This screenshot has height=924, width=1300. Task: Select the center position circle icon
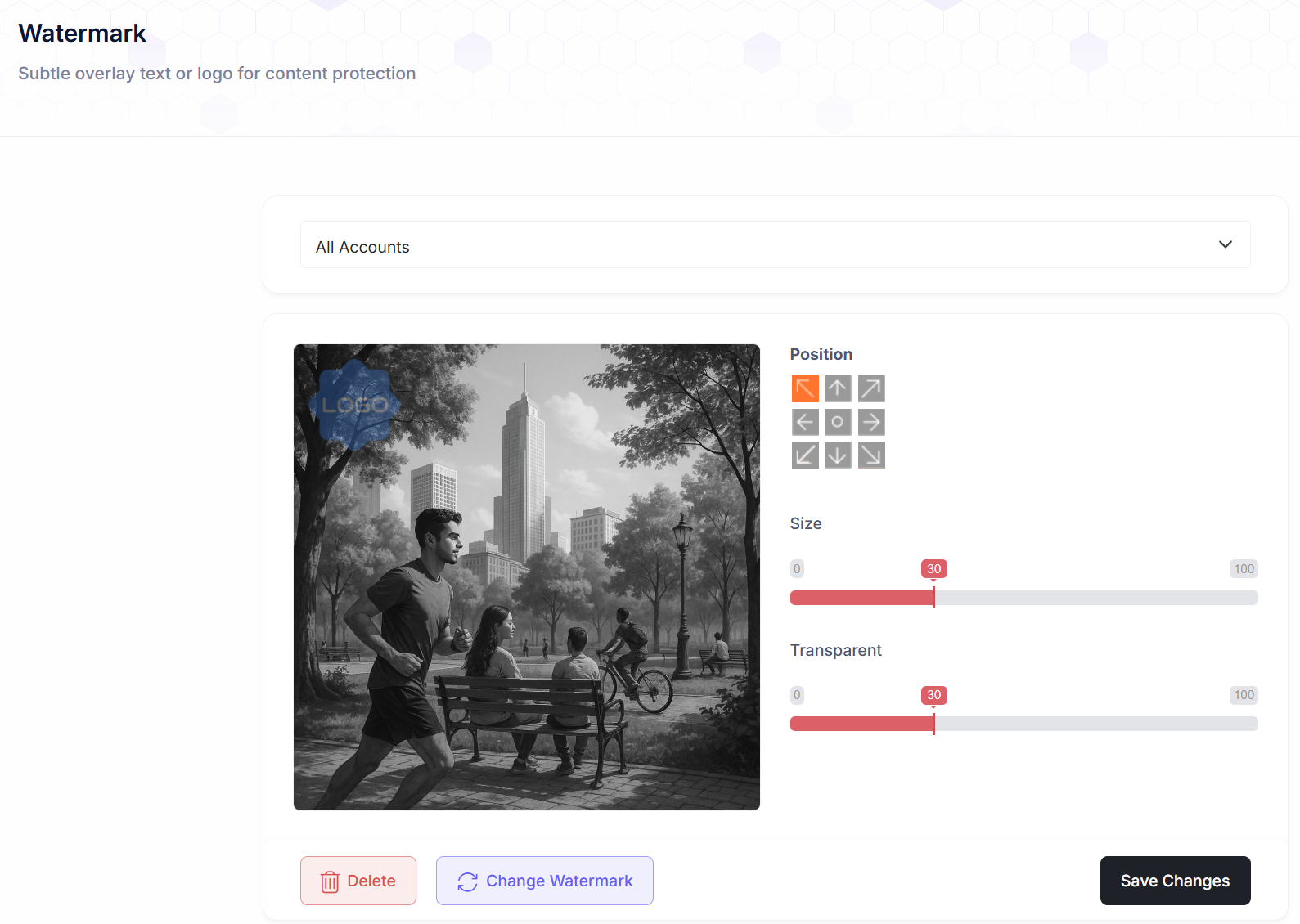[x=838, y=422]
